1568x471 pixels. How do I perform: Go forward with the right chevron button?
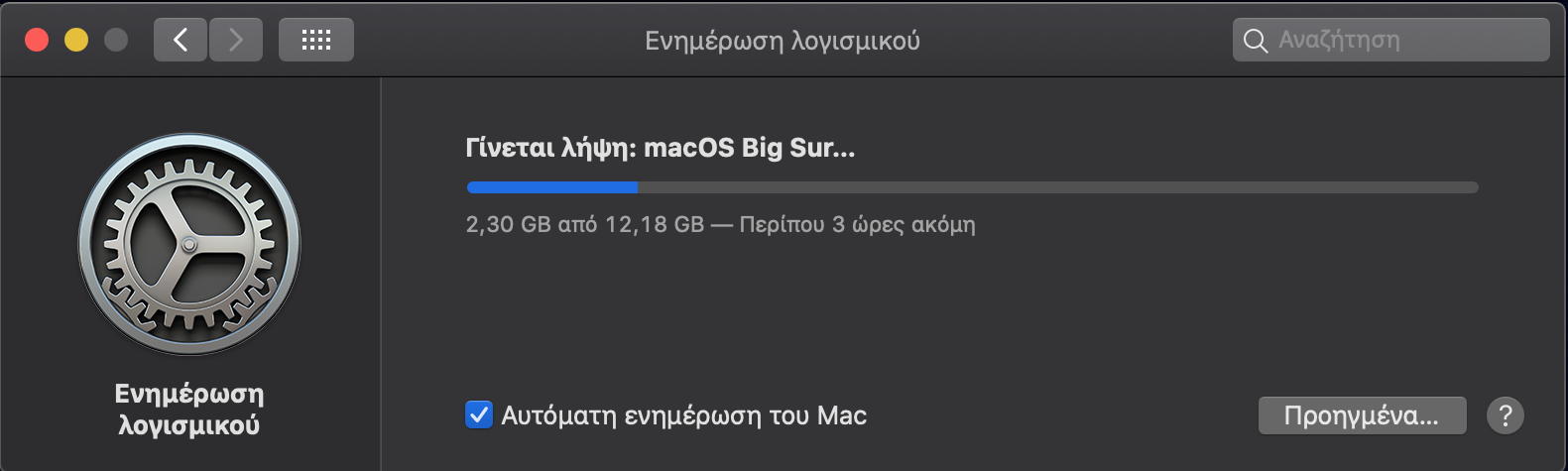[236, 40]
